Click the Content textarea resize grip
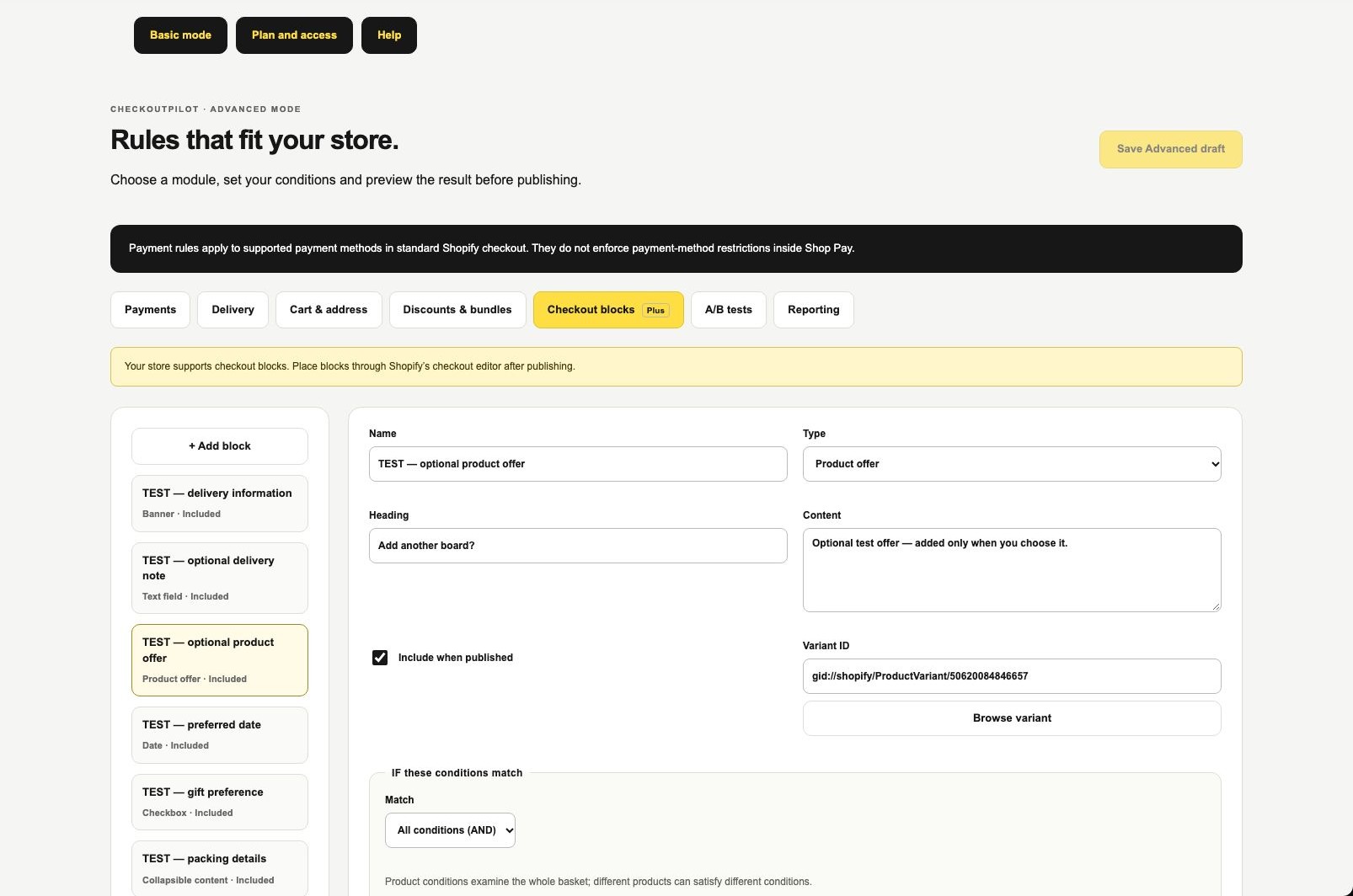Screen dimensions: 1353x896 coord(1215,605)
